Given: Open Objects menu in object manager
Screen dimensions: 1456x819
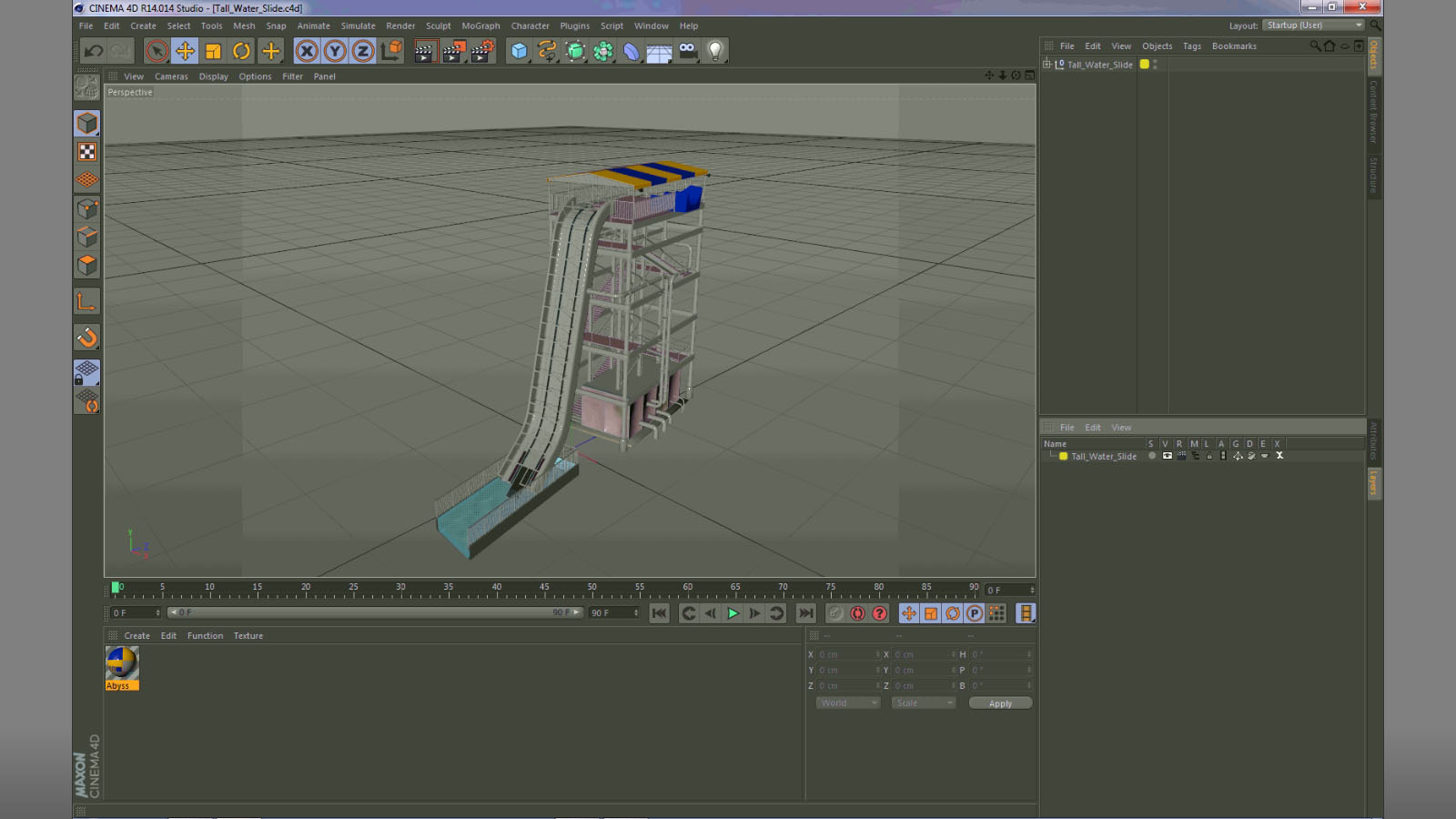Looking at the screenshot, I should [x=1157, y=46].
